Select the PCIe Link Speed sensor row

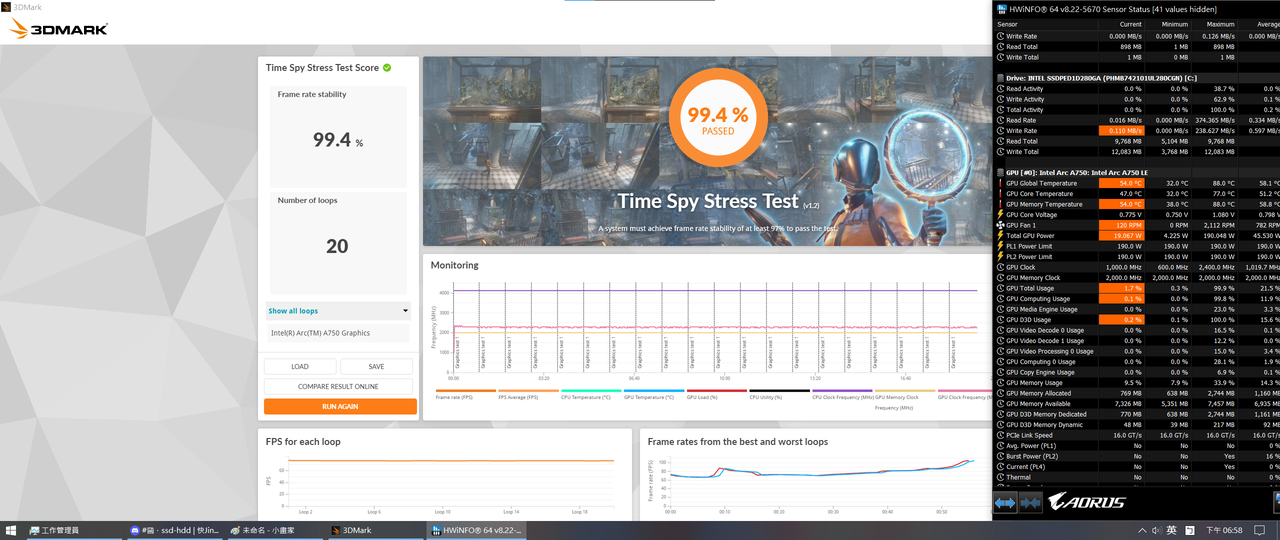(x=1138, y=435)
